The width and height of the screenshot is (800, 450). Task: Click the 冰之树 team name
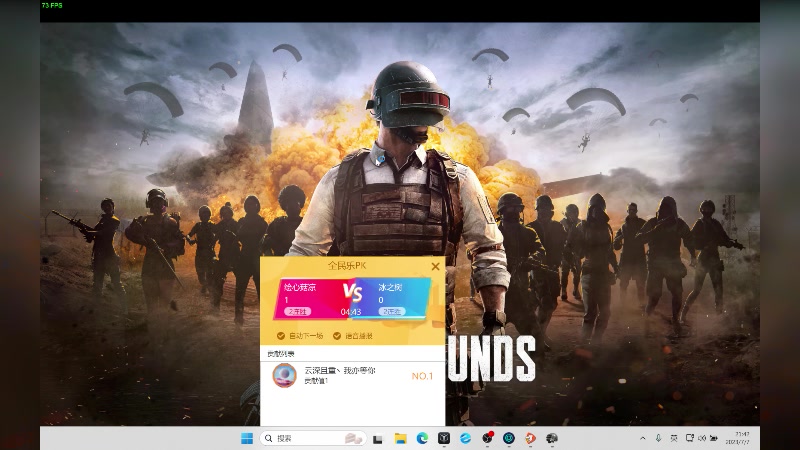(x=390, y=287)
